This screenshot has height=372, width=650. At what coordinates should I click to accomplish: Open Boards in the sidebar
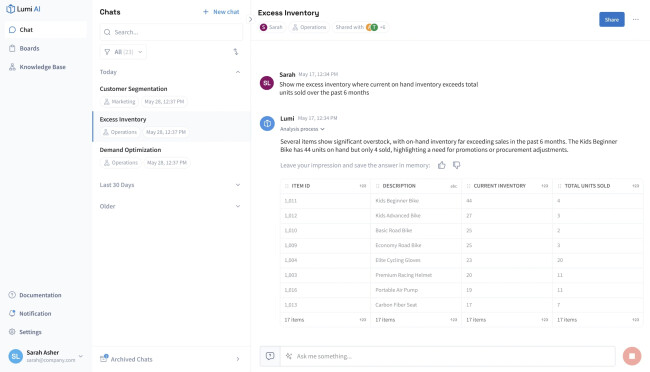[x=46, y=49]
